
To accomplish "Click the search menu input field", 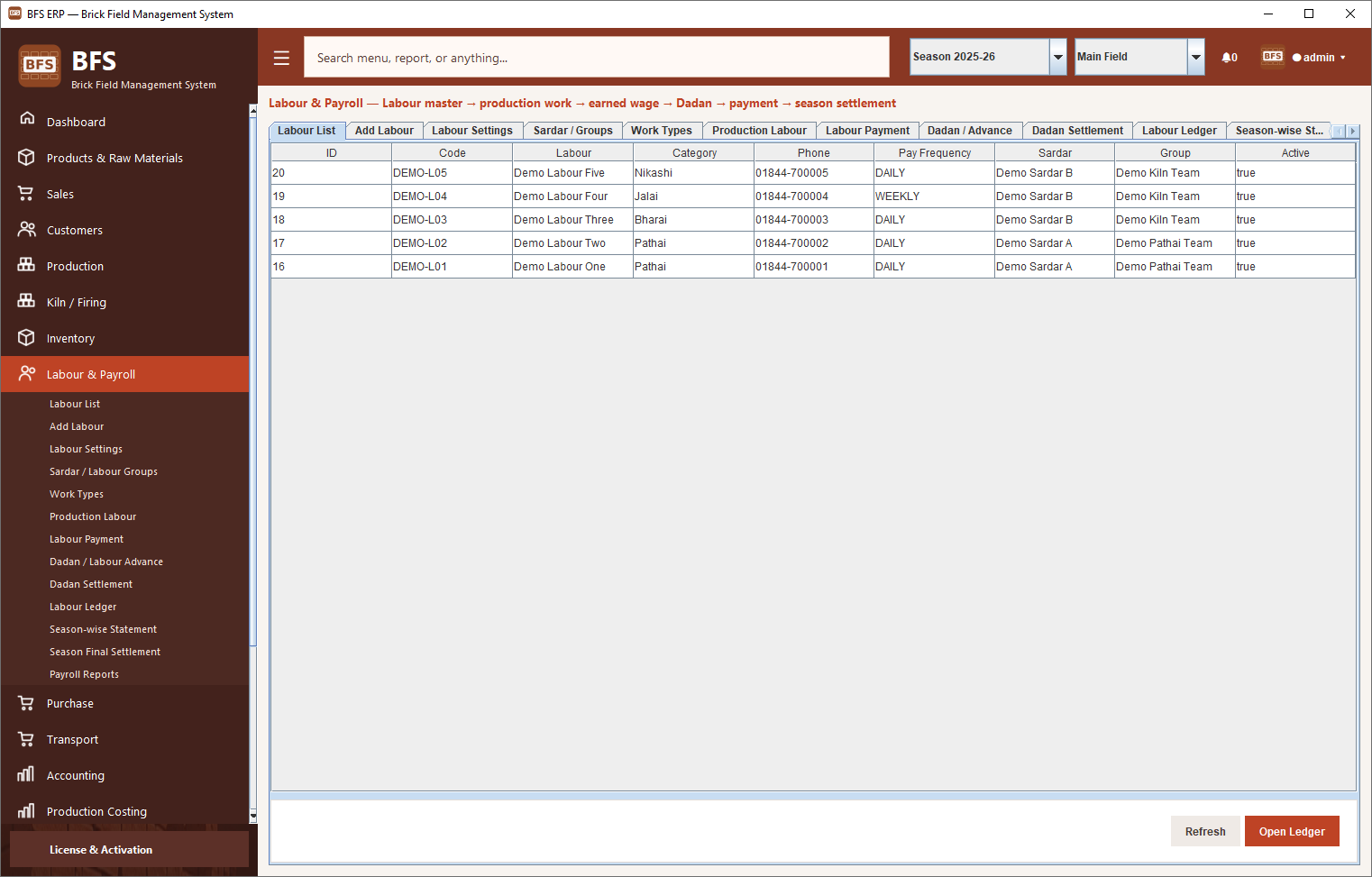I will pyautogui.click(x=597, y=58).
